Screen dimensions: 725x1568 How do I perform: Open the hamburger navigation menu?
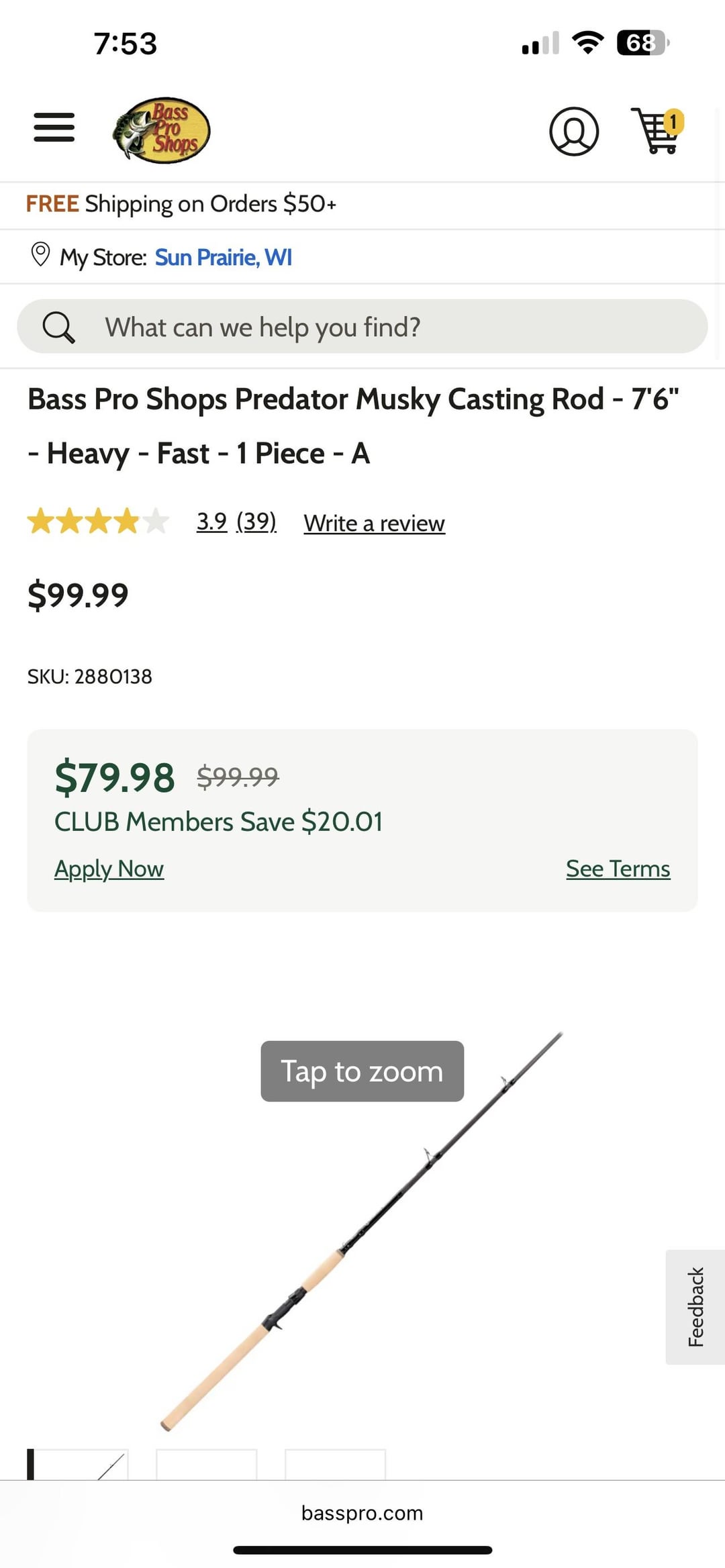pyautogui.click(x=54, y=128)
